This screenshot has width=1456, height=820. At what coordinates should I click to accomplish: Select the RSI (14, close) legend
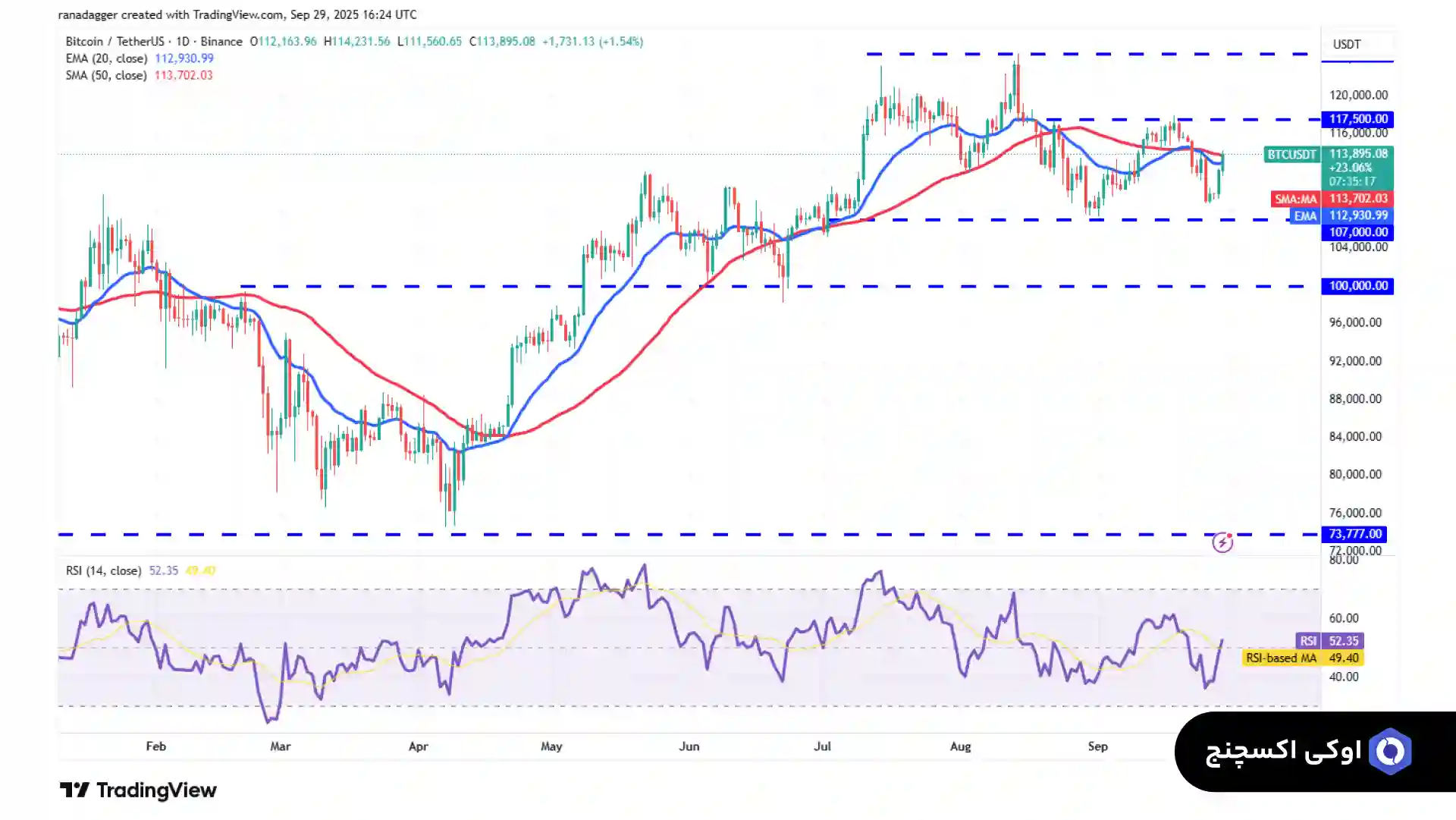[x=103, y=570]
